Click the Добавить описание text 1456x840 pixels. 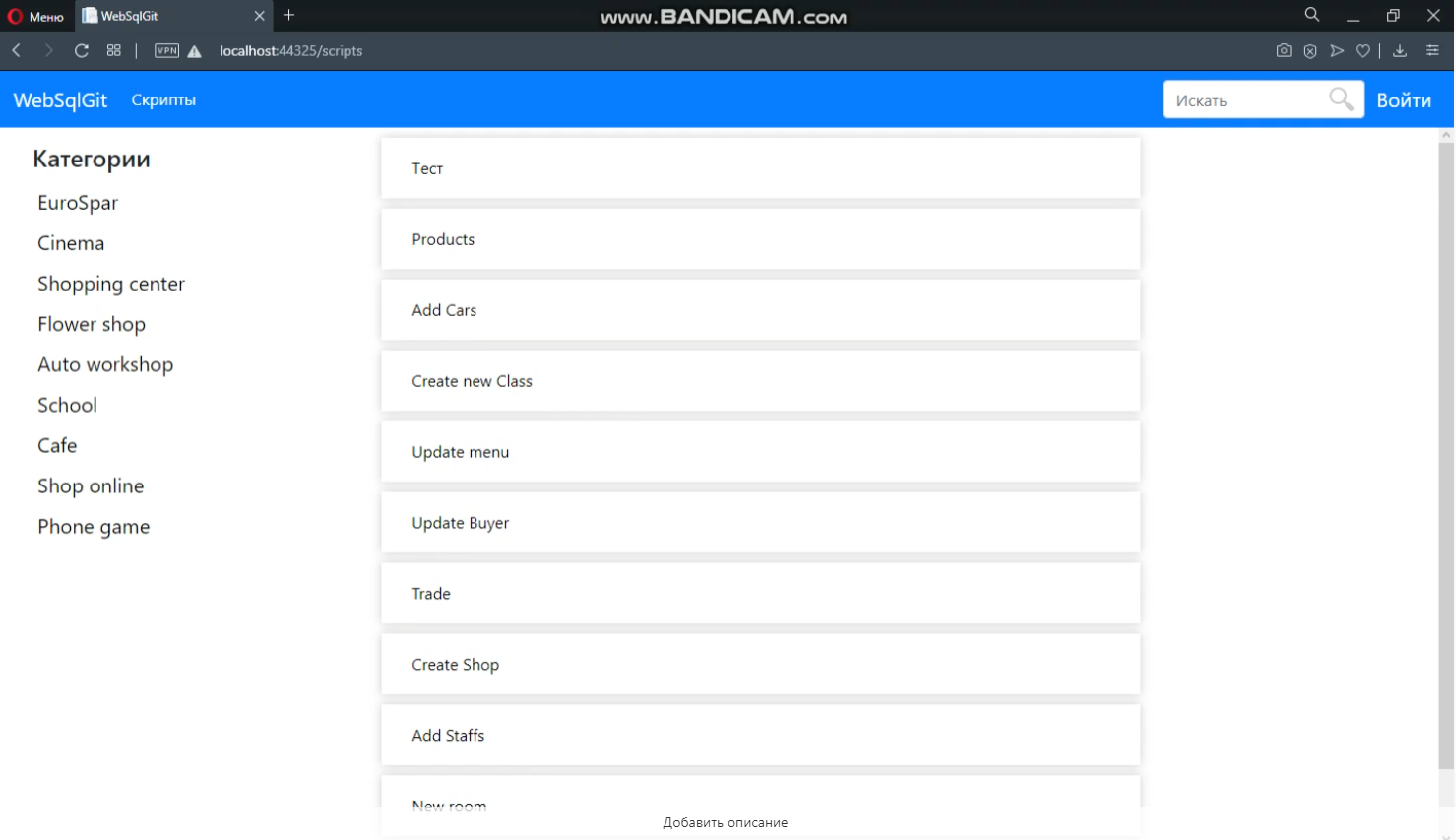[726, 822]
